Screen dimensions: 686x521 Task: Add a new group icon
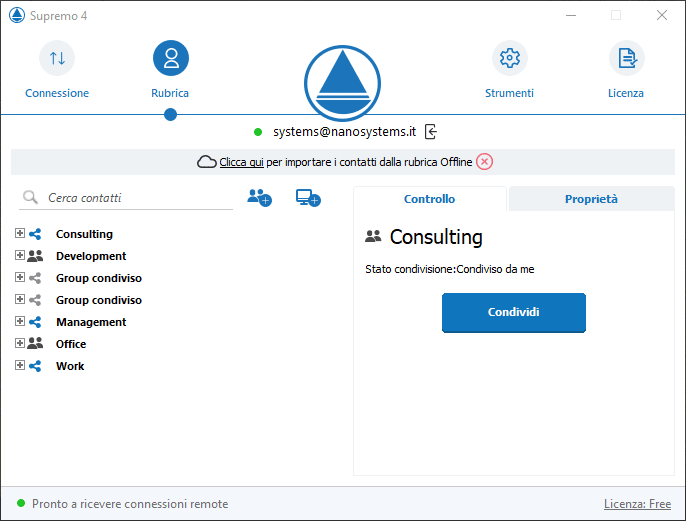pos(259,198)
